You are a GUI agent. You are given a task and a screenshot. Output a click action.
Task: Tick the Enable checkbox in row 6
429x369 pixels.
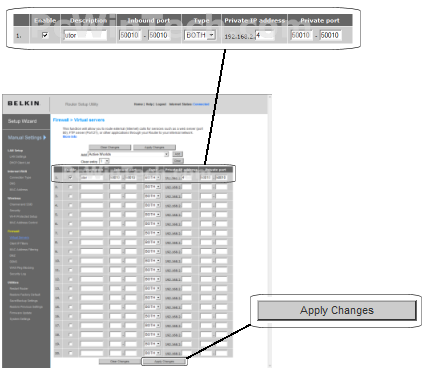tap(70, 224)
